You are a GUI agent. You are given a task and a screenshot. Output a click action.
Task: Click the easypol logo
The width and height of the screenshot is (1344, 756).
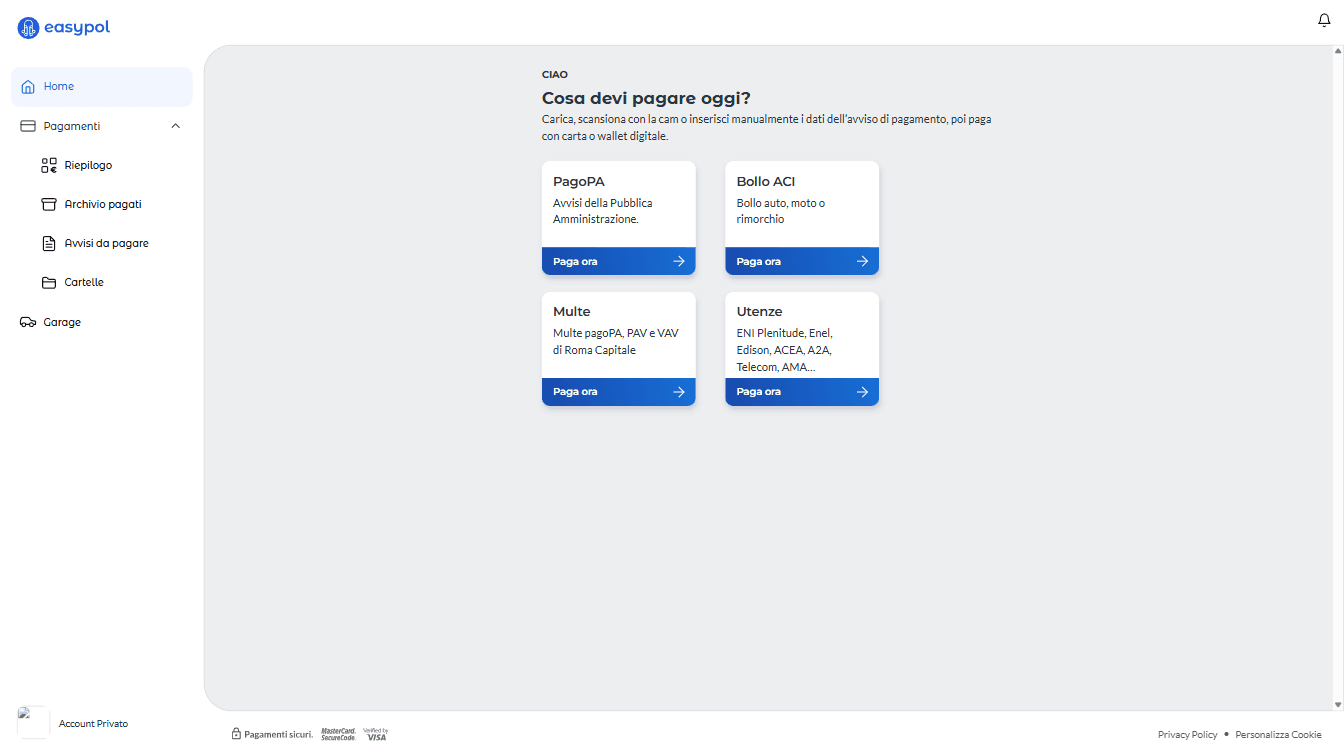click(64, 28)
